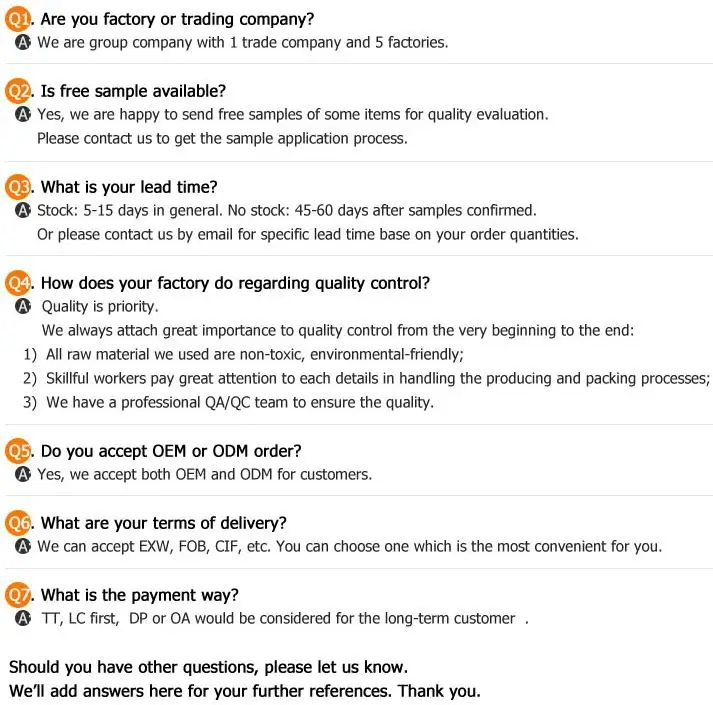Click the black A icon under Q1
713x705 pixels.
tap(23, 42)
